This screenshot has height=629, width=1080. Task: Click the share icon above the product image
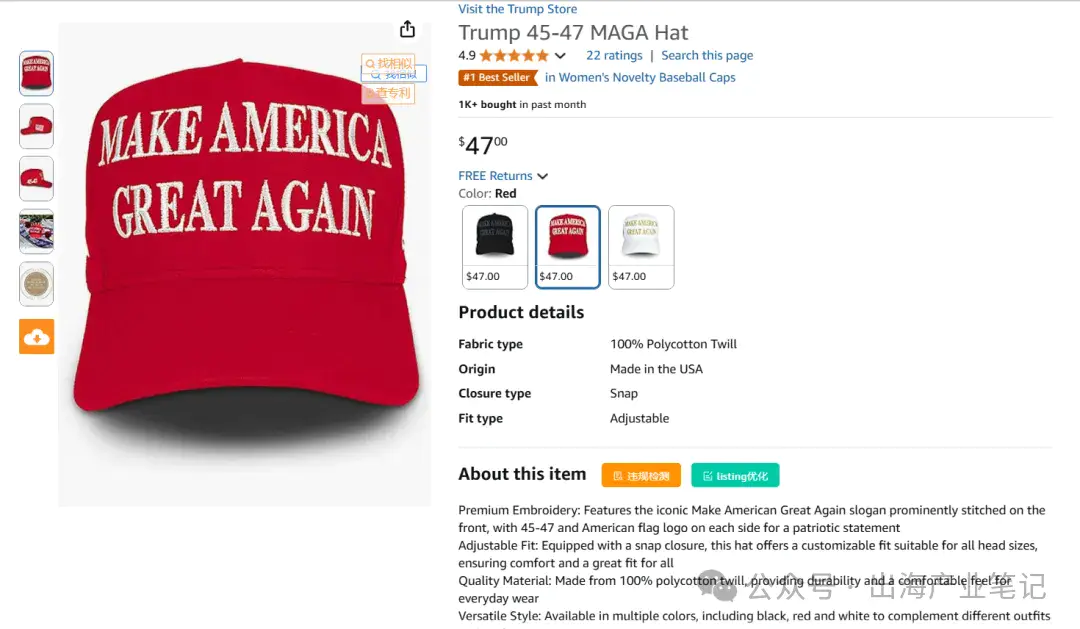[407, 29]
